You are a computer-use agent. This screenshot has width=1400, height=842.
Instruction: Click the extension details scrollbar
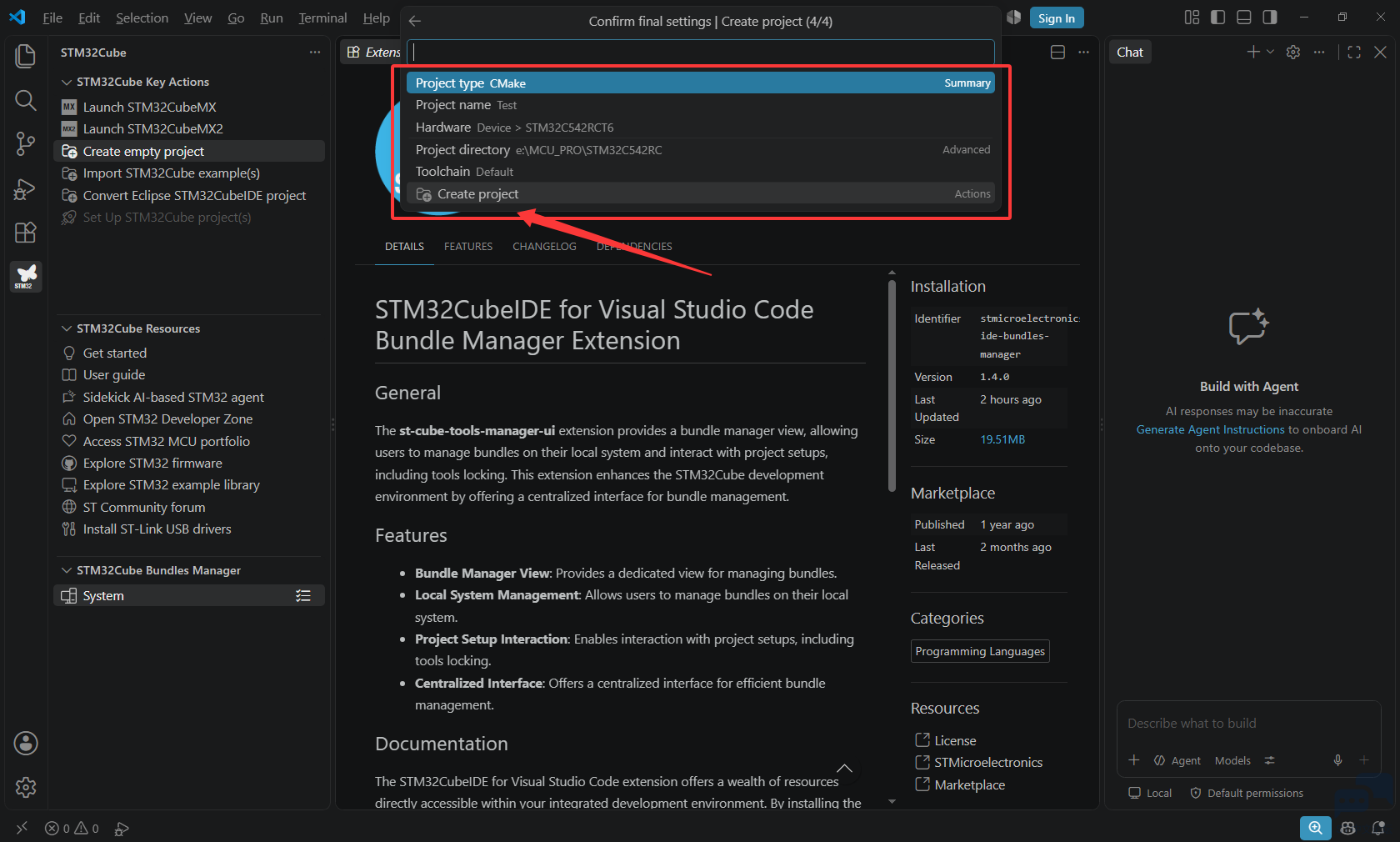click(x=892, y=386)
